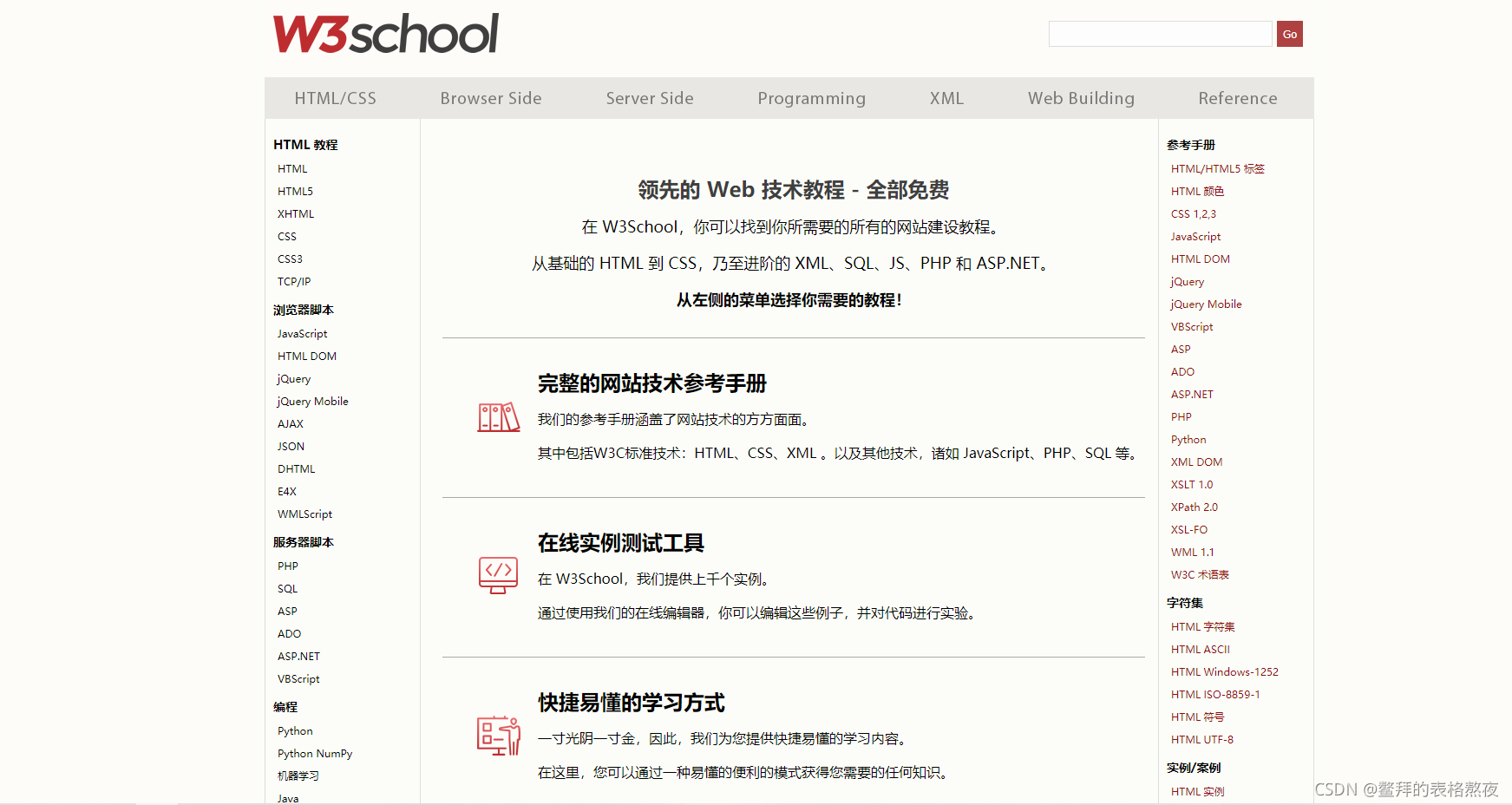Image resolution: width=1512 pixels, height=805 pixels.
Task: Open jQuery in the 参考手册 list
Action: point(1188,282)
